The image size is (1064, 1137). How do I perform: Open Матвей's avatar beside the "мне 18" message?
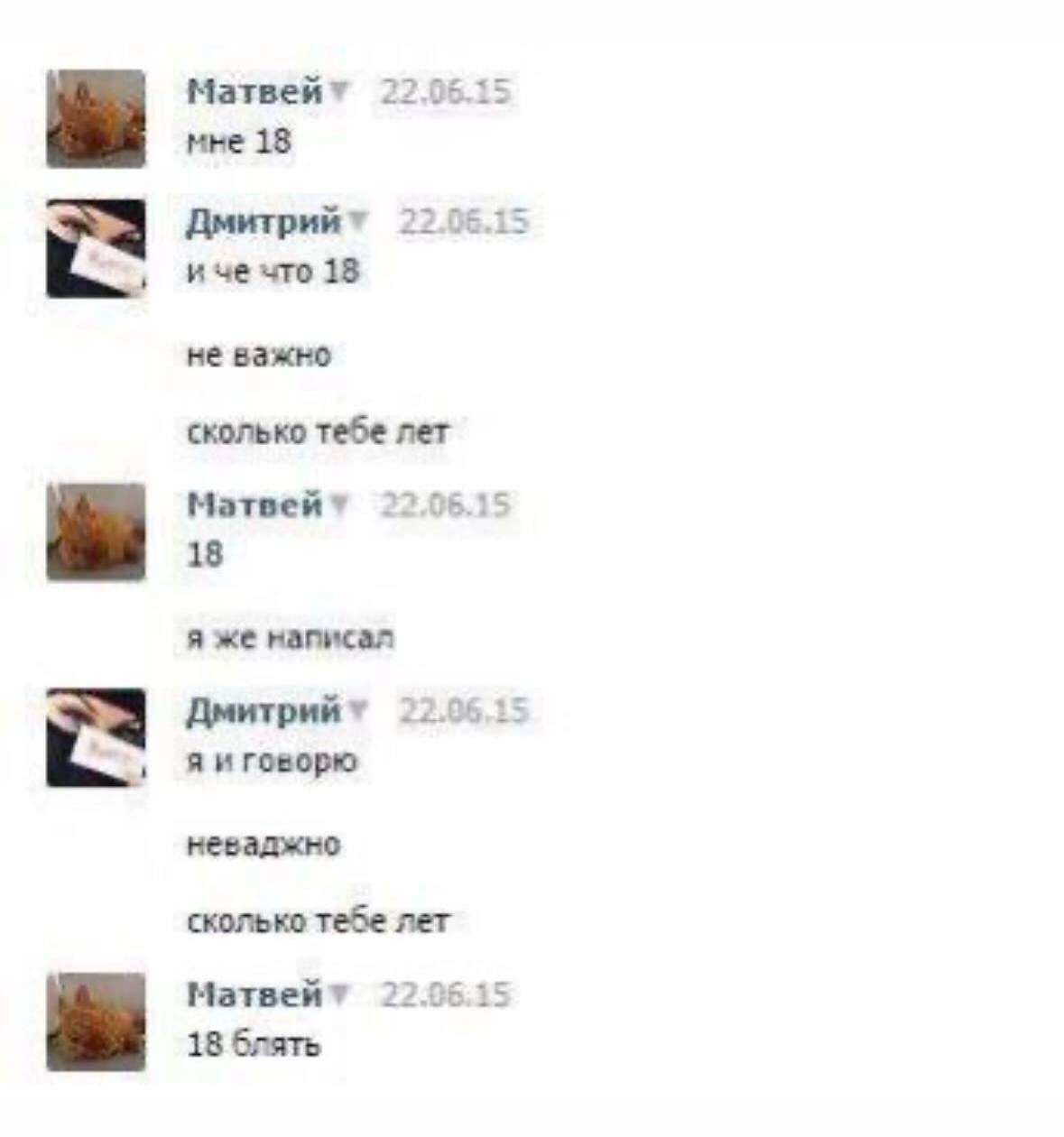tap(97, 118)
